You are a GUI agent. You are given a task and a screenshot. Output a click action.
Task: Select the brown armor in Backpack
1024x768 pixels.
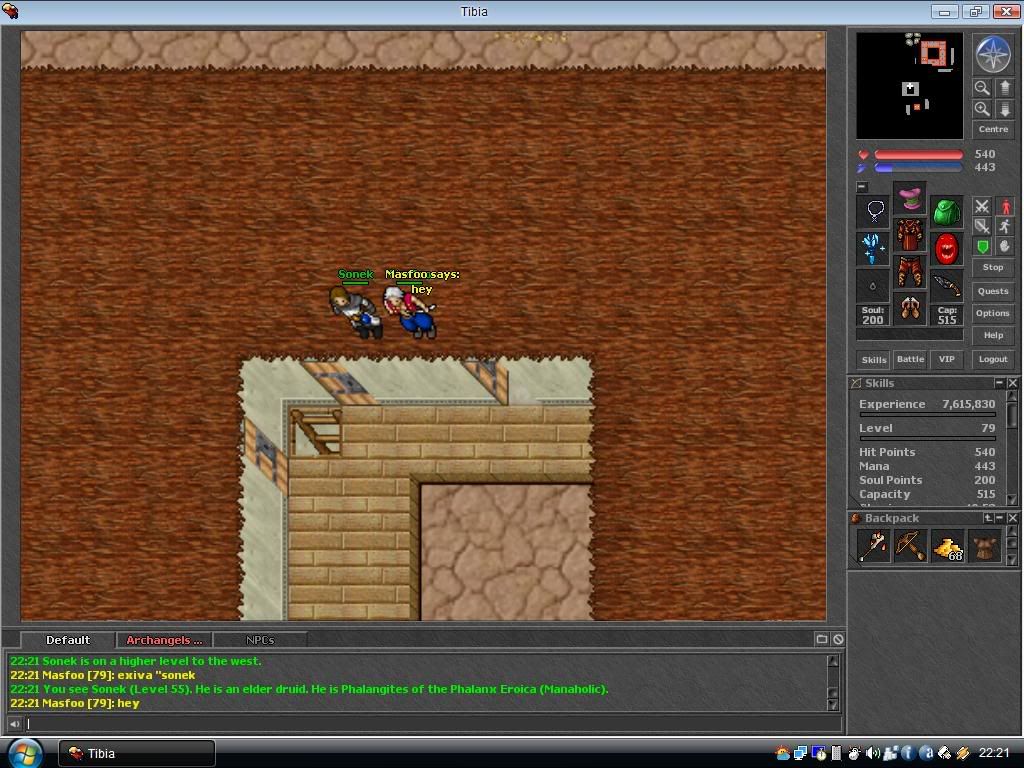coord(985,546)
